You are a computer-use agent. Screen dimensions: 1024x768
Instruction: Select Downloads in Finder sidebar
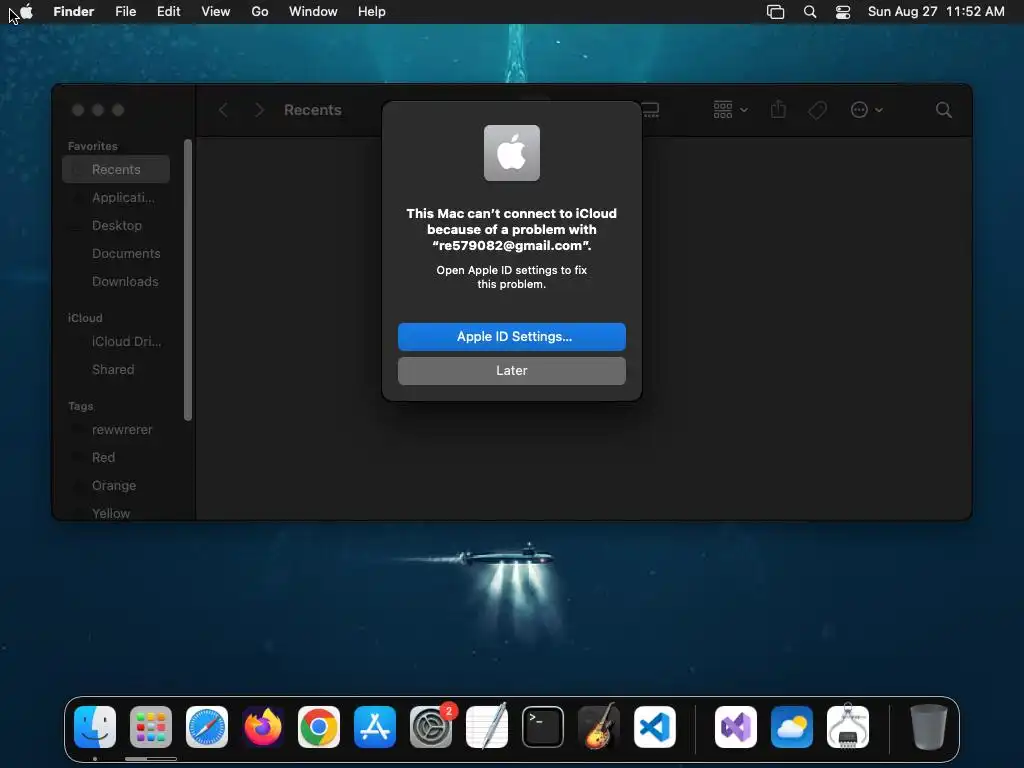coord(116,281)
